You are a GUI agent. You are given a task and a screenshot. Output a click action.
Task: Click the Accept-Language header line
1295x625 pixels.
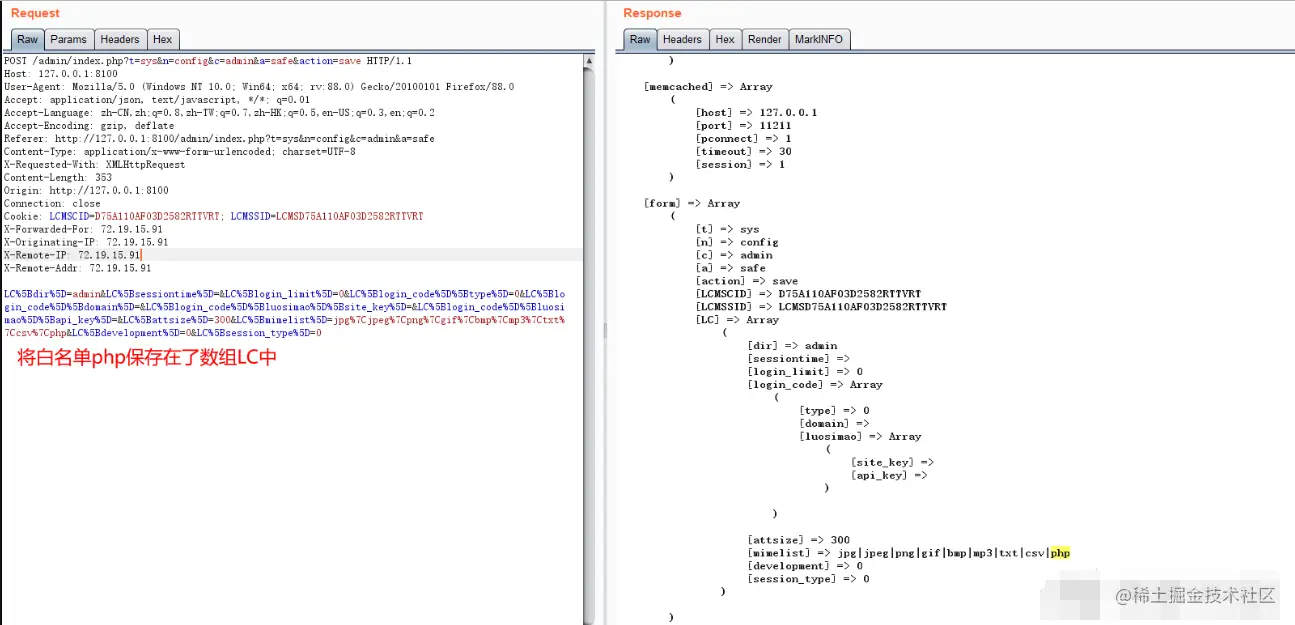(219, 113)
